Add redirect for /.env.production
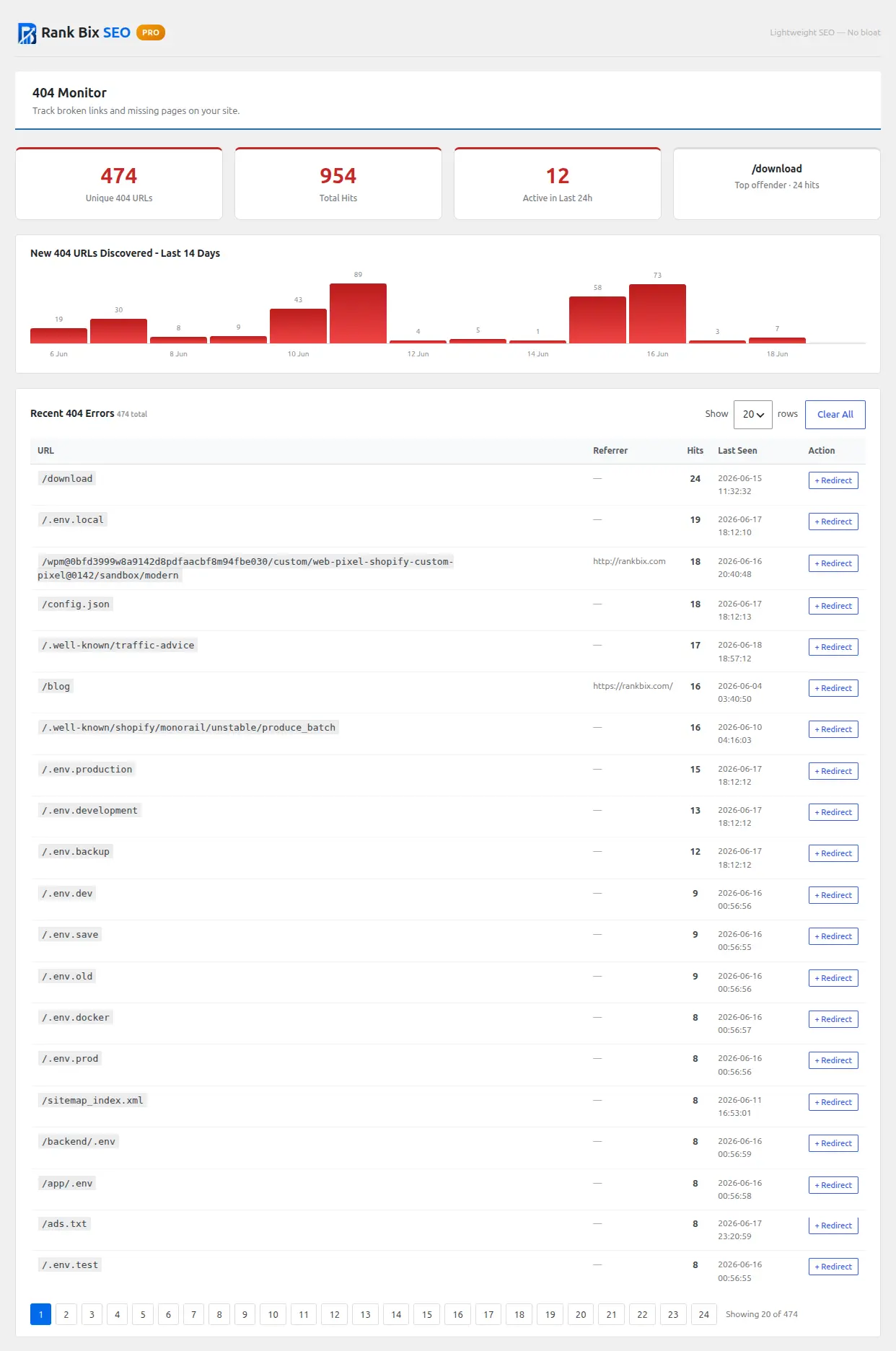 (x=833, y=771)
